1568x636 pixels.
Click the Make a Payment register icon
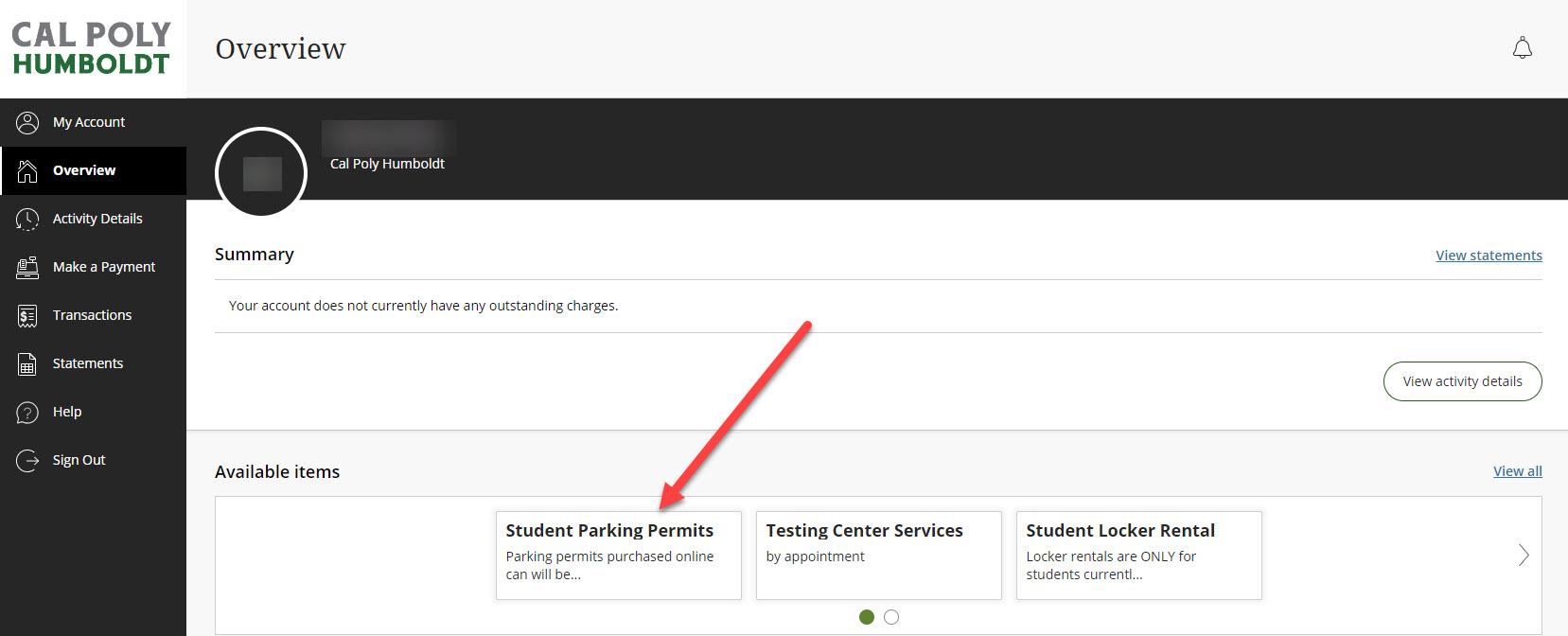[x=27, y=267]
